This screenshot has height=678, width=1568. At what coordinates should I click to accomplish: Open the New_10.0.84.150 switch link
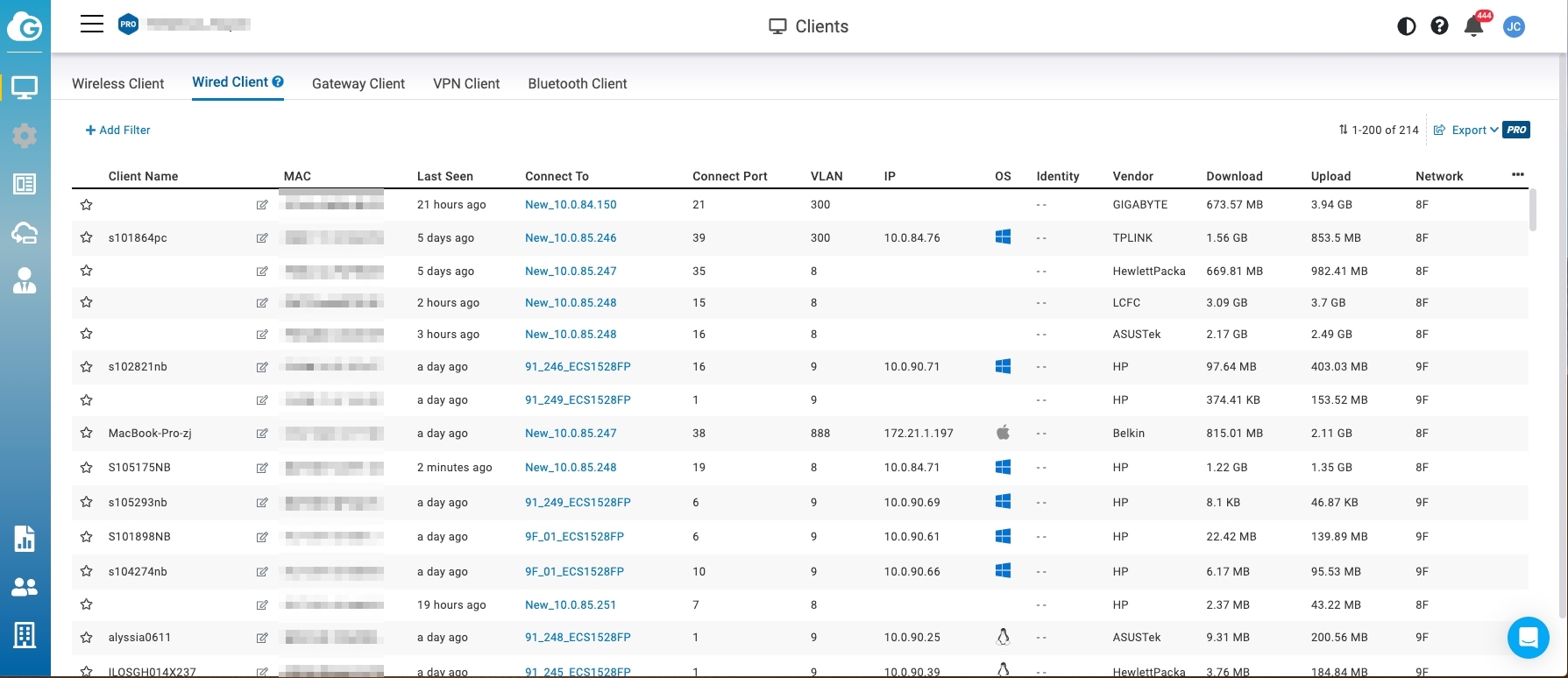pos(571,205)
